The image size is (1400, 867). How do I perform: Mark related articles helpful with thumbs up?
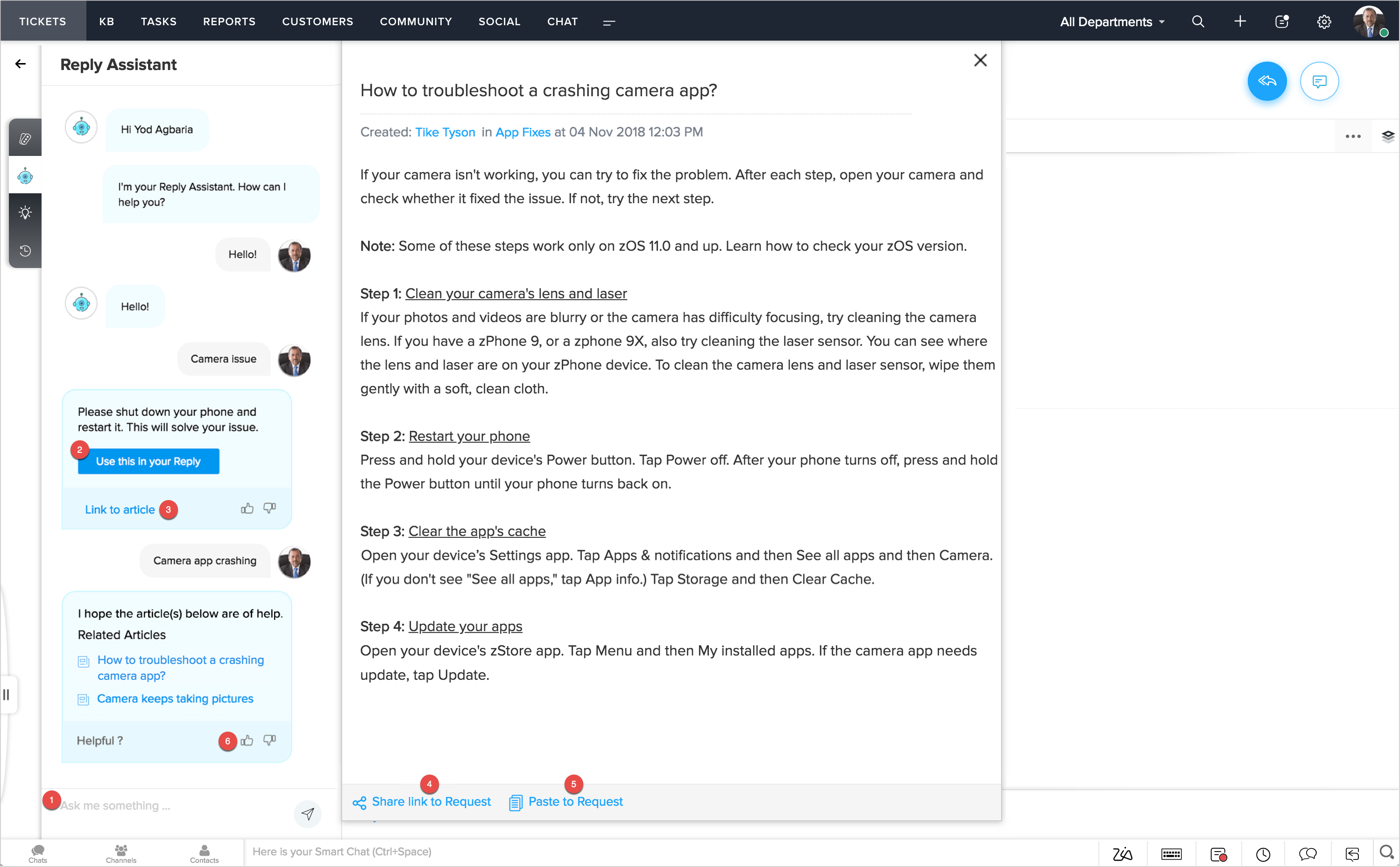[x=247, y=740]
